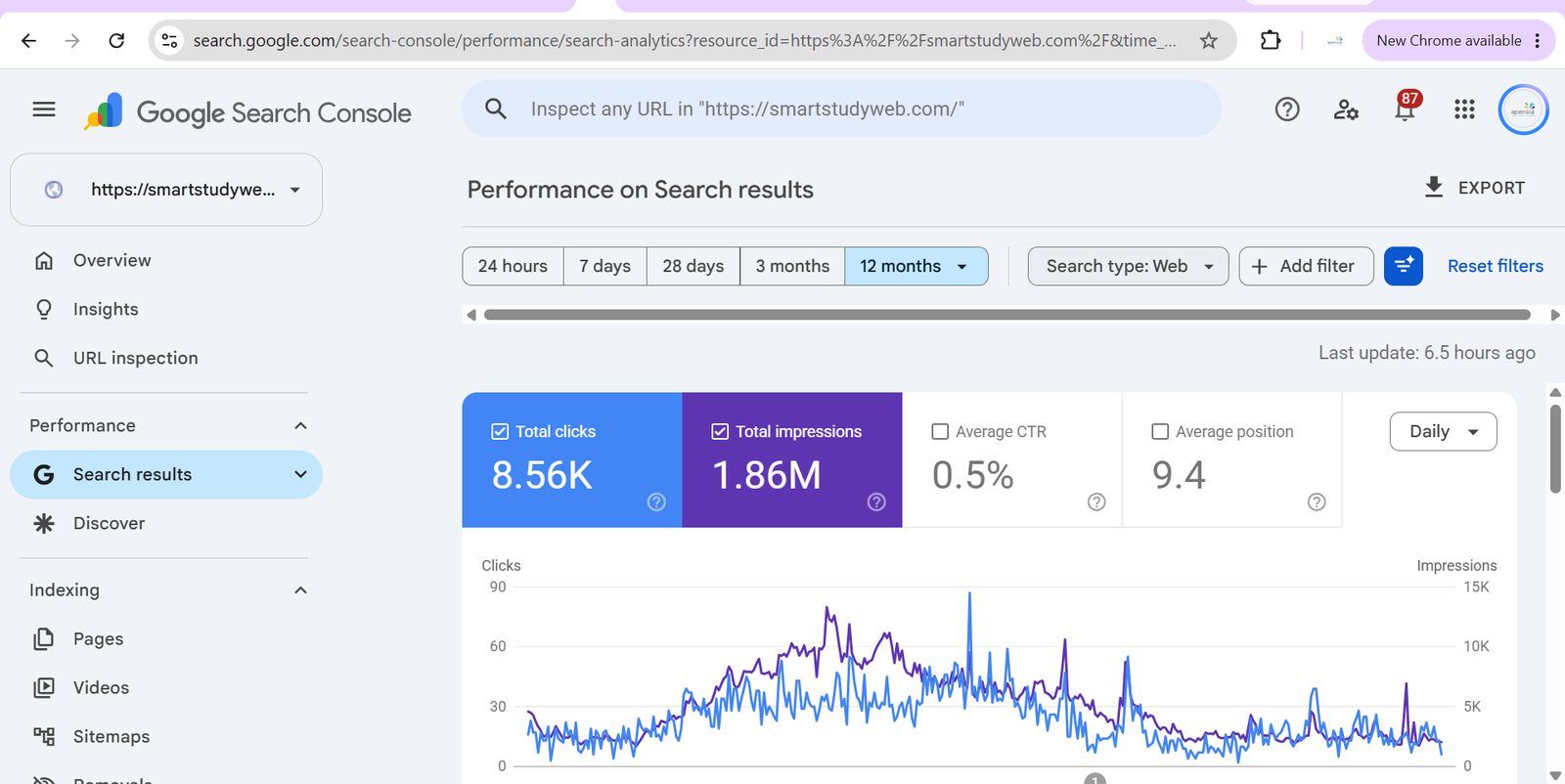Open the account profile avatar
This screenshot has height=784, width=1565.
1523,109
